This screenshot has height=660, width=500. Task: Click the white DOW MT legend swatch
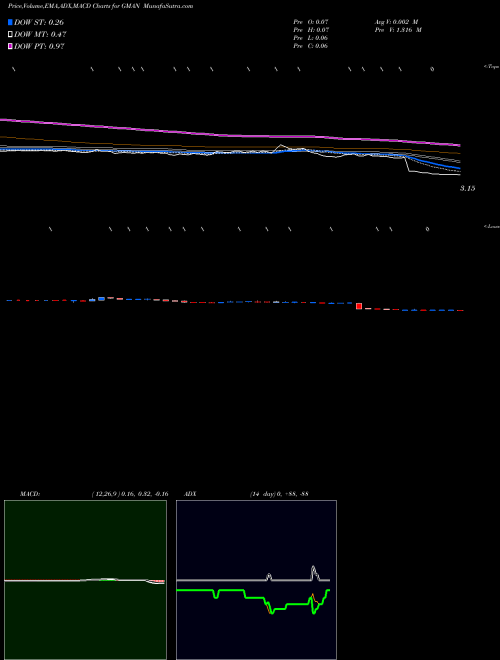coord(10,34)
